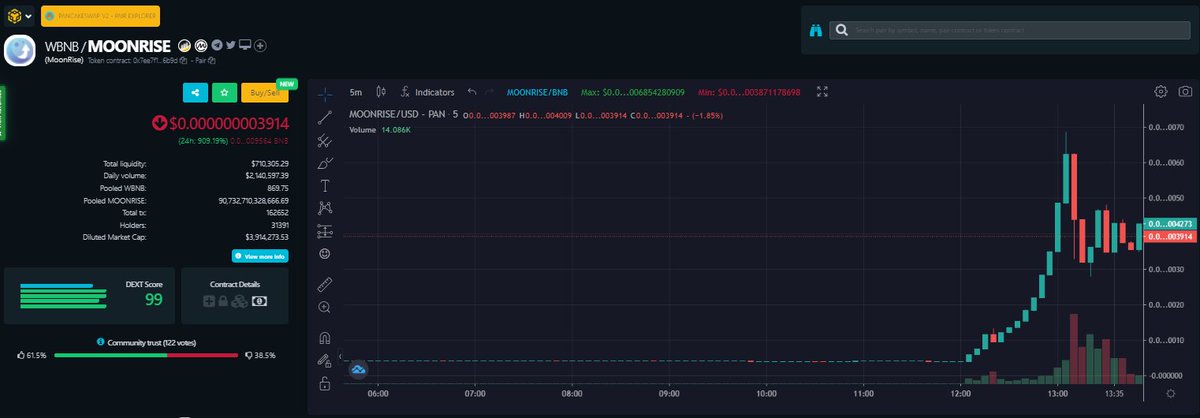The width and height of the screenshot is (1200, 418).
Task: Open the Twitter link icon
Action: (231, 45)
